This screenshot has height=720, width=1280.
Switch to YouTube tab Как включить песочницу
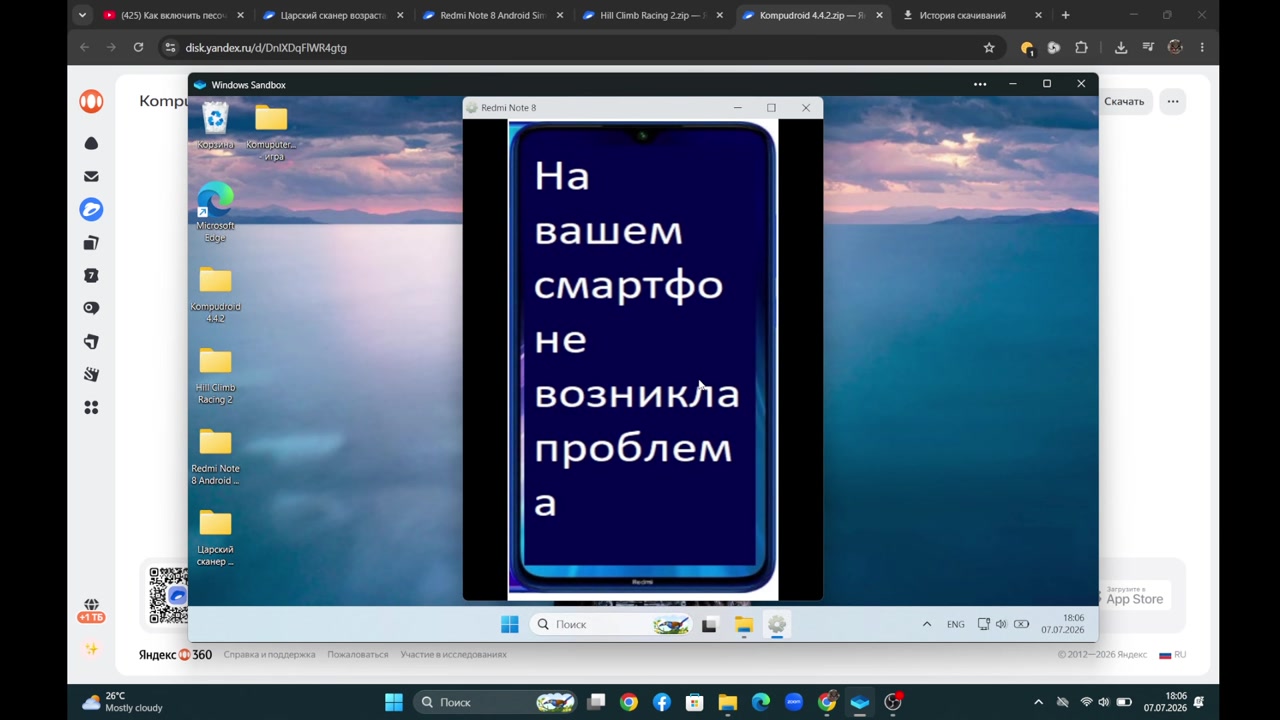[x=174, y=15]
